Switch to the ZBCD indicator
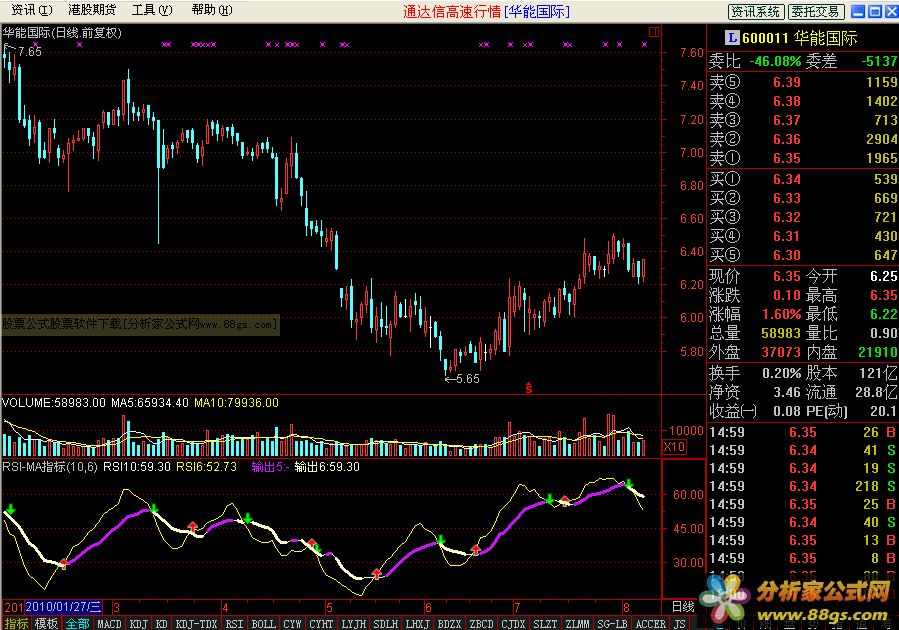The height and width of the screenshot is (630, 899). coord(481,624)
